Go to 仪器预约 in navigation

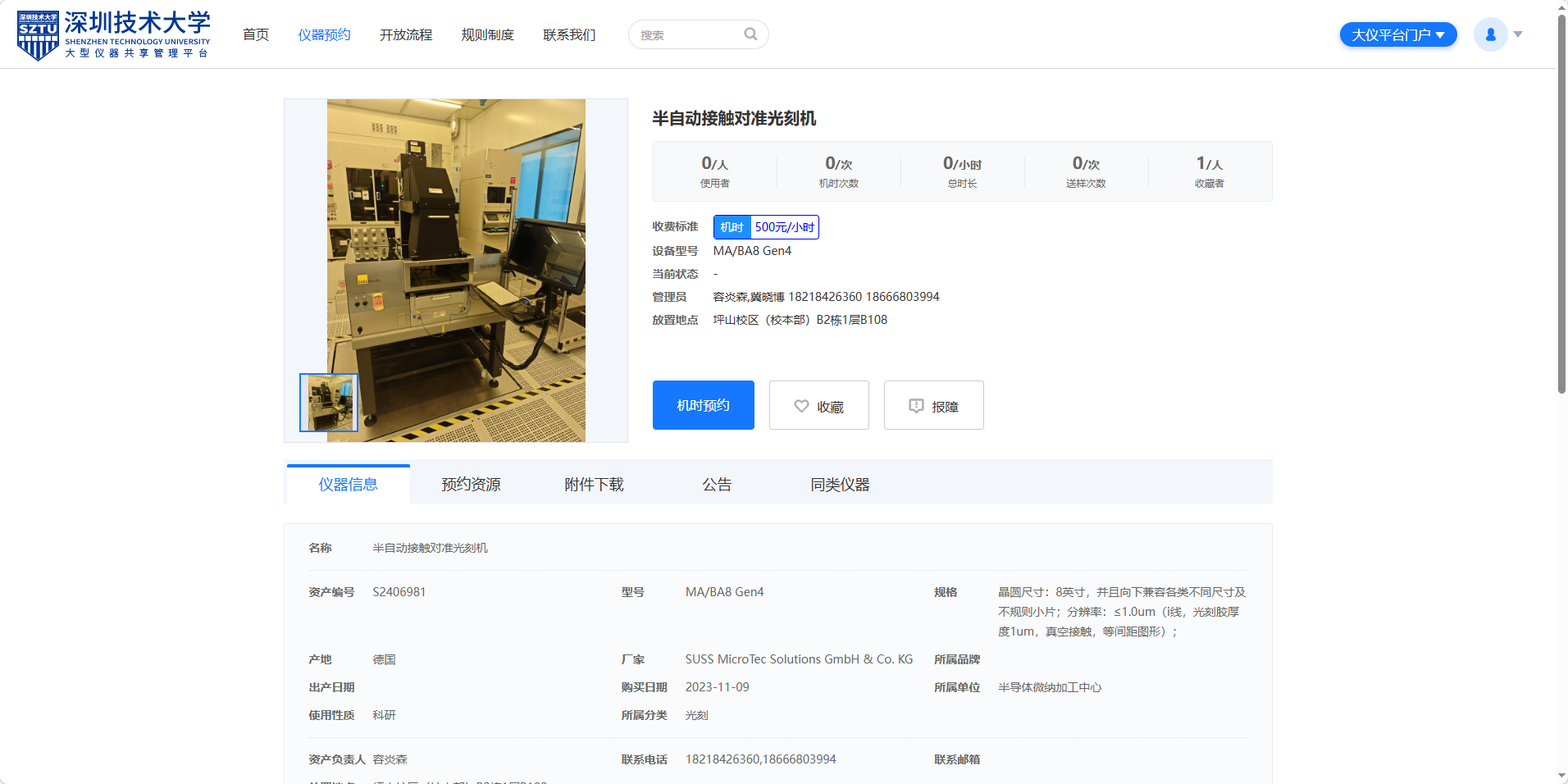coord(324,34)
